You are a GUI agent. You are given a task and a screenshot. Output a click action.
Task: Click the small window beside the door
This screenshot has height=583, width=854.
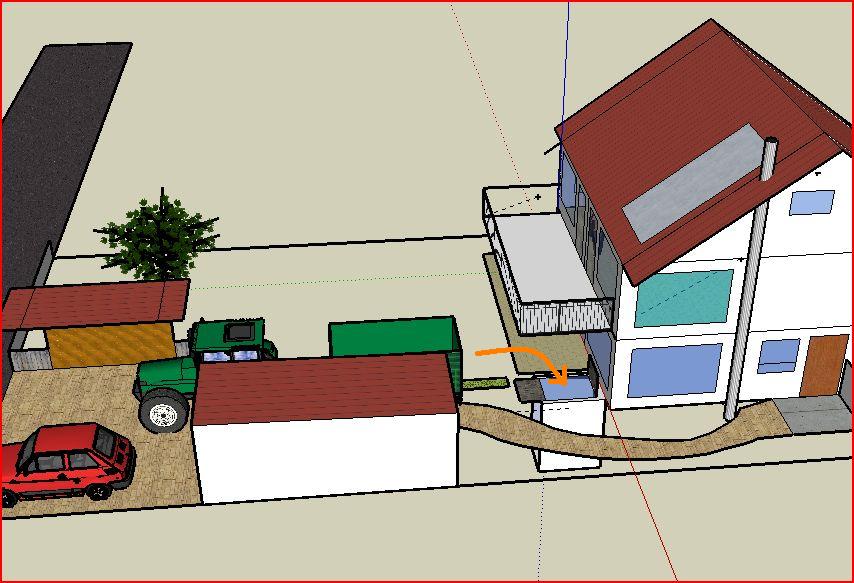click(x=777, y=356)
